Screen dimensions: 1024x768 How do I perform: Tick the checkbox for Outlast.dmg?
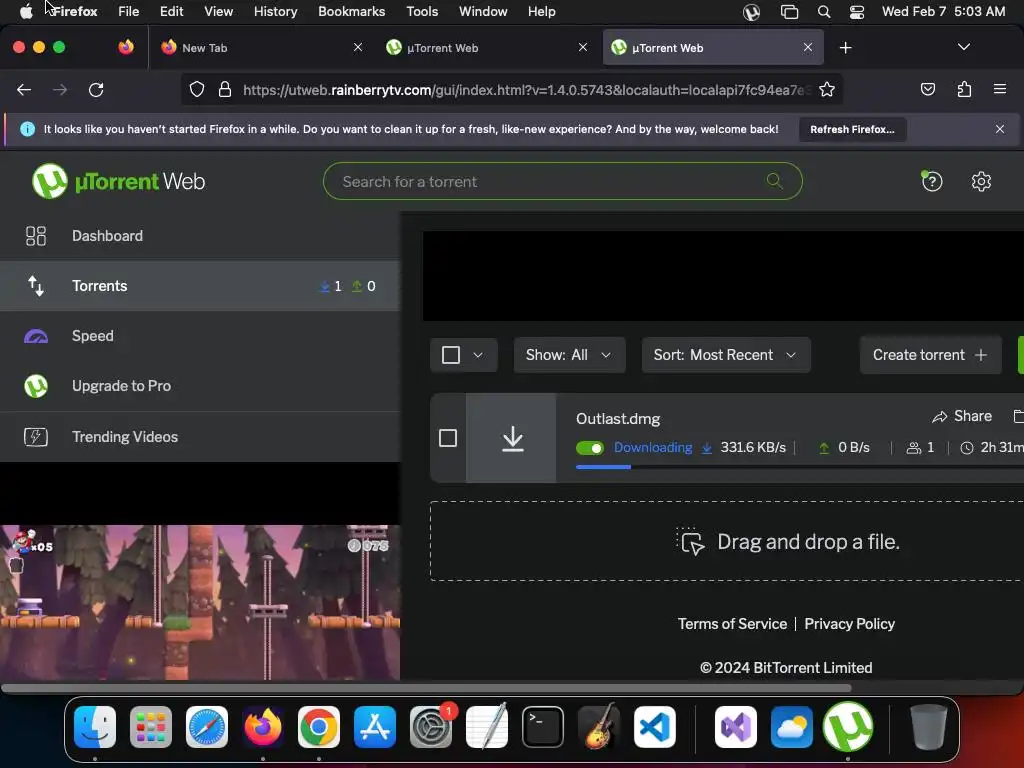[448, 438]
